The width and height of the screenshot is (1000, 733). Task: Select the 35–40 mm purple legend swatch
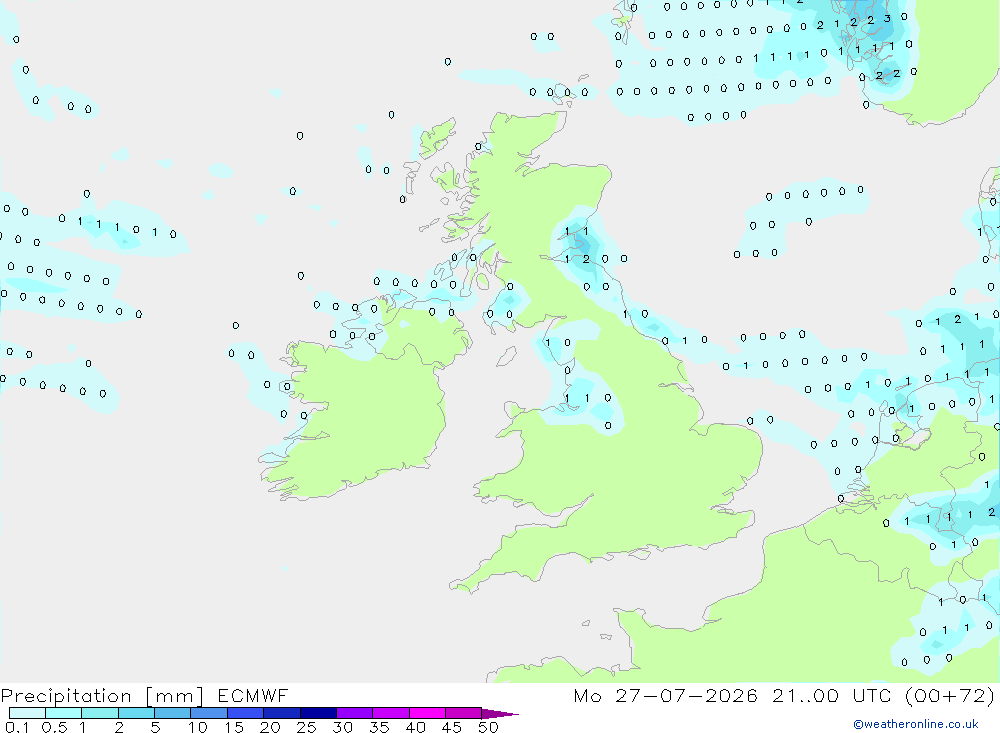tap(390, 713)
